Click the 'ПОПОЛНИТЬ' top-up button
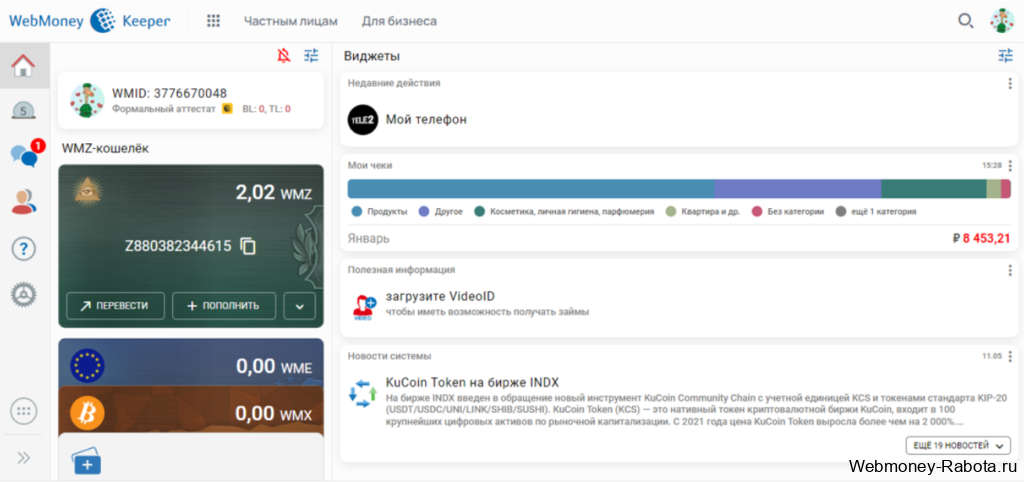Screen dimensions: 1024x482 coord(224,306)
